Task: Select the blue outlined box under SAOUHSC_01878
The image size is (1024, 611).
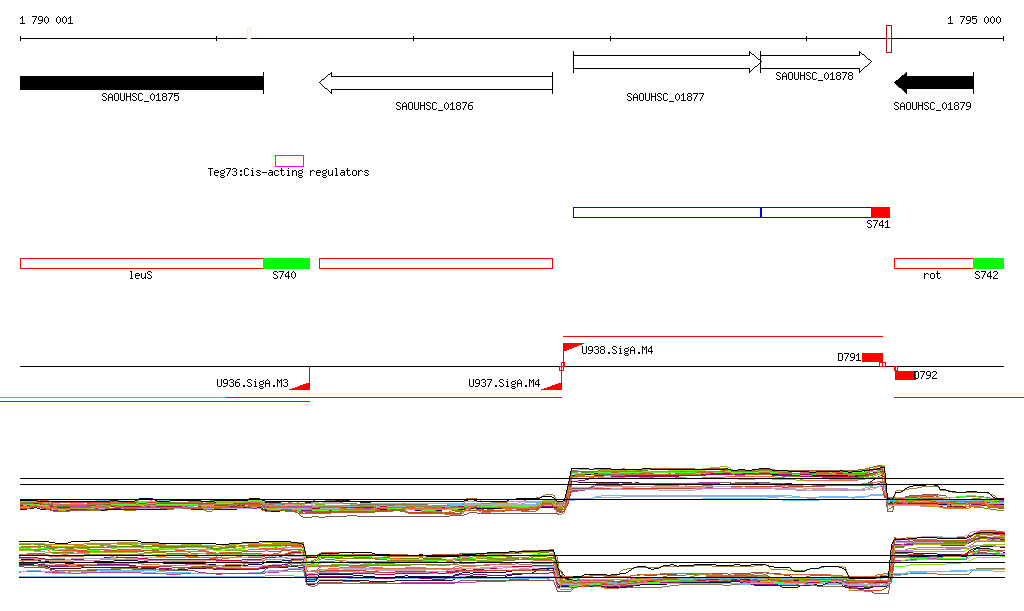Action: click(816, 212)
